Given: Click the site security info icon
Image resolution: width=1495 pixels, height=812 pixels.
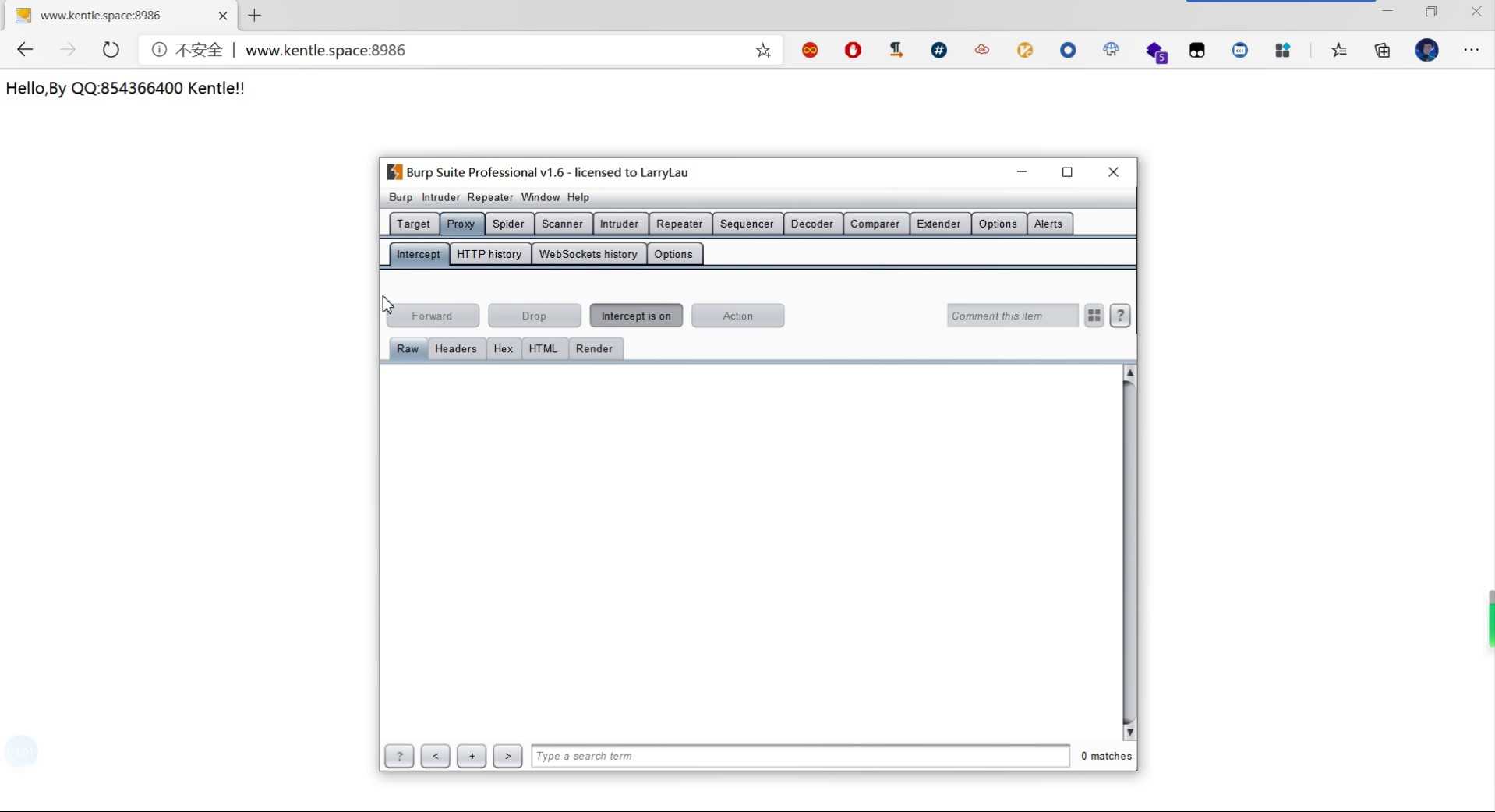Looking at the screenshot, I should 159,50.
